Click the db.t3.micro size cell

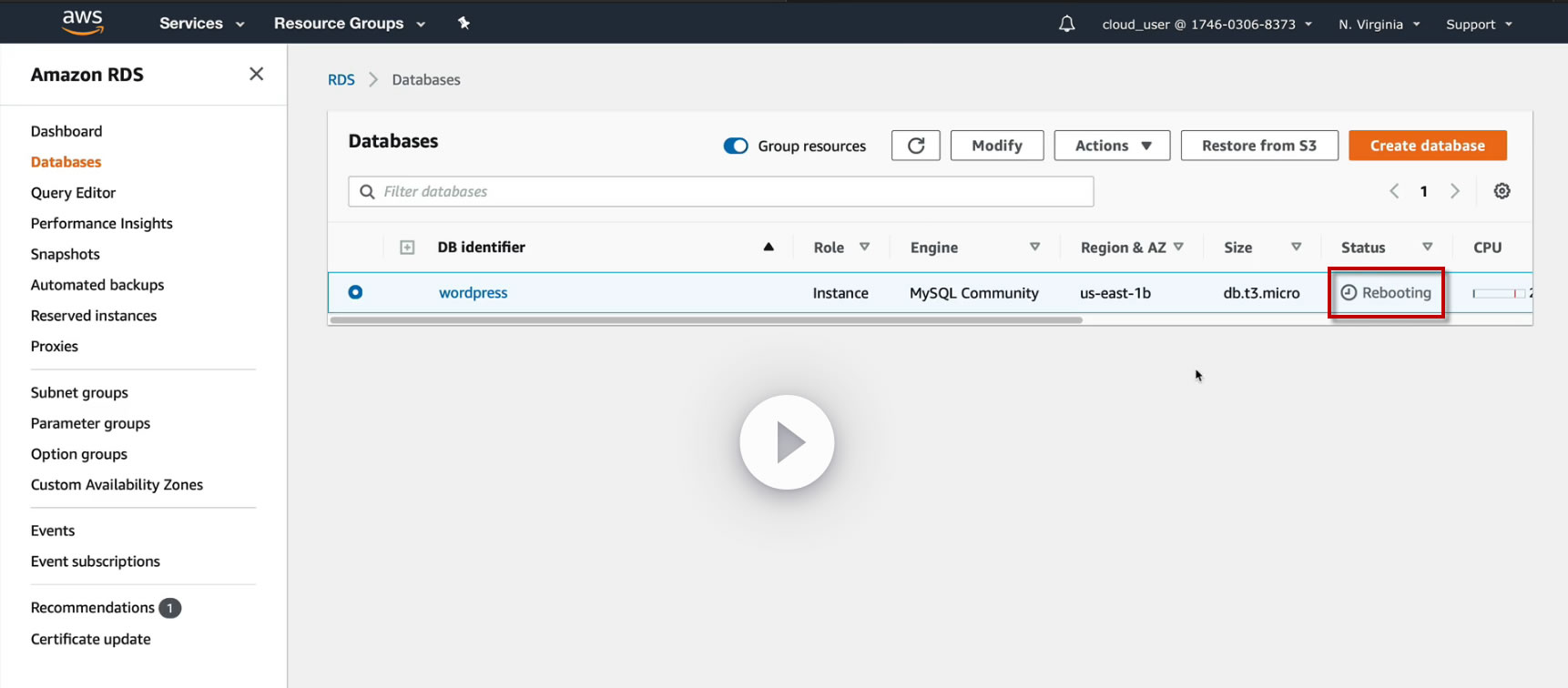(x=1262, y=293)
